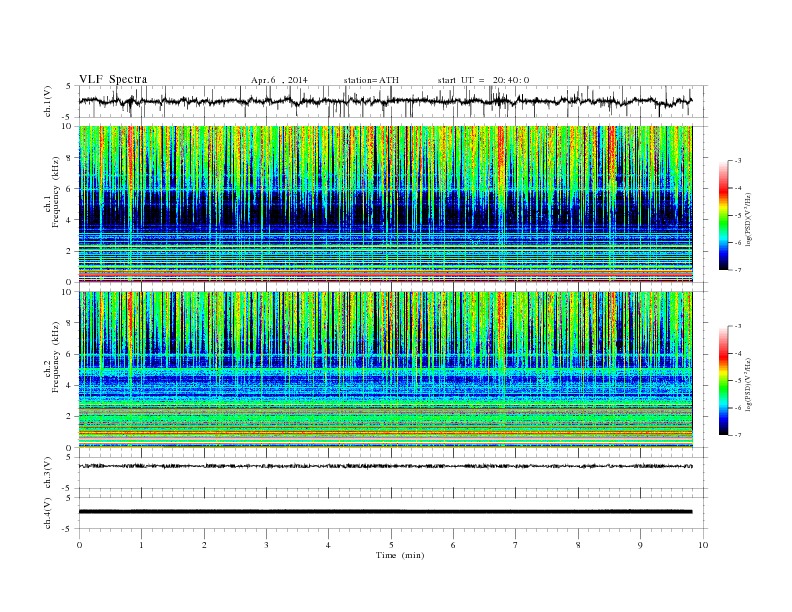The width and height of the screenshot is (792, 612).
Task: Click the 10 tick label on time axis
Action: point(703,545)
